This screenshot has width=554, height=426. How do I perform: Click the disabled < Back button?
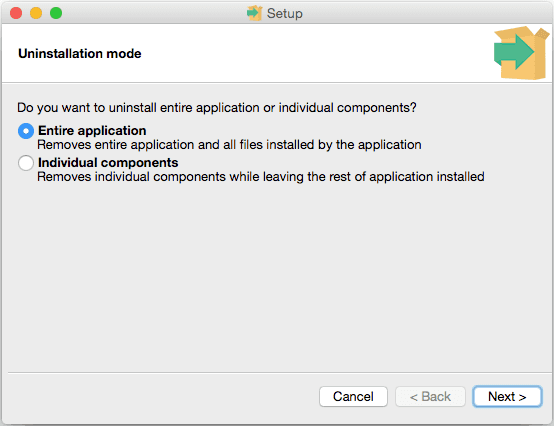pos(430,396)
